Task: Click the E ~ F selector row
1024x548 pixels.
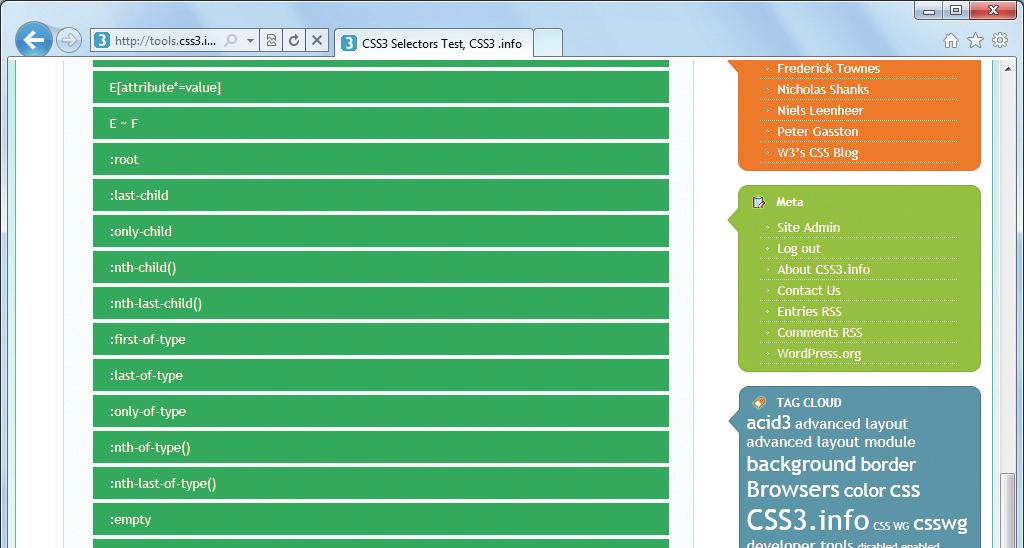Action: (381, 123)
